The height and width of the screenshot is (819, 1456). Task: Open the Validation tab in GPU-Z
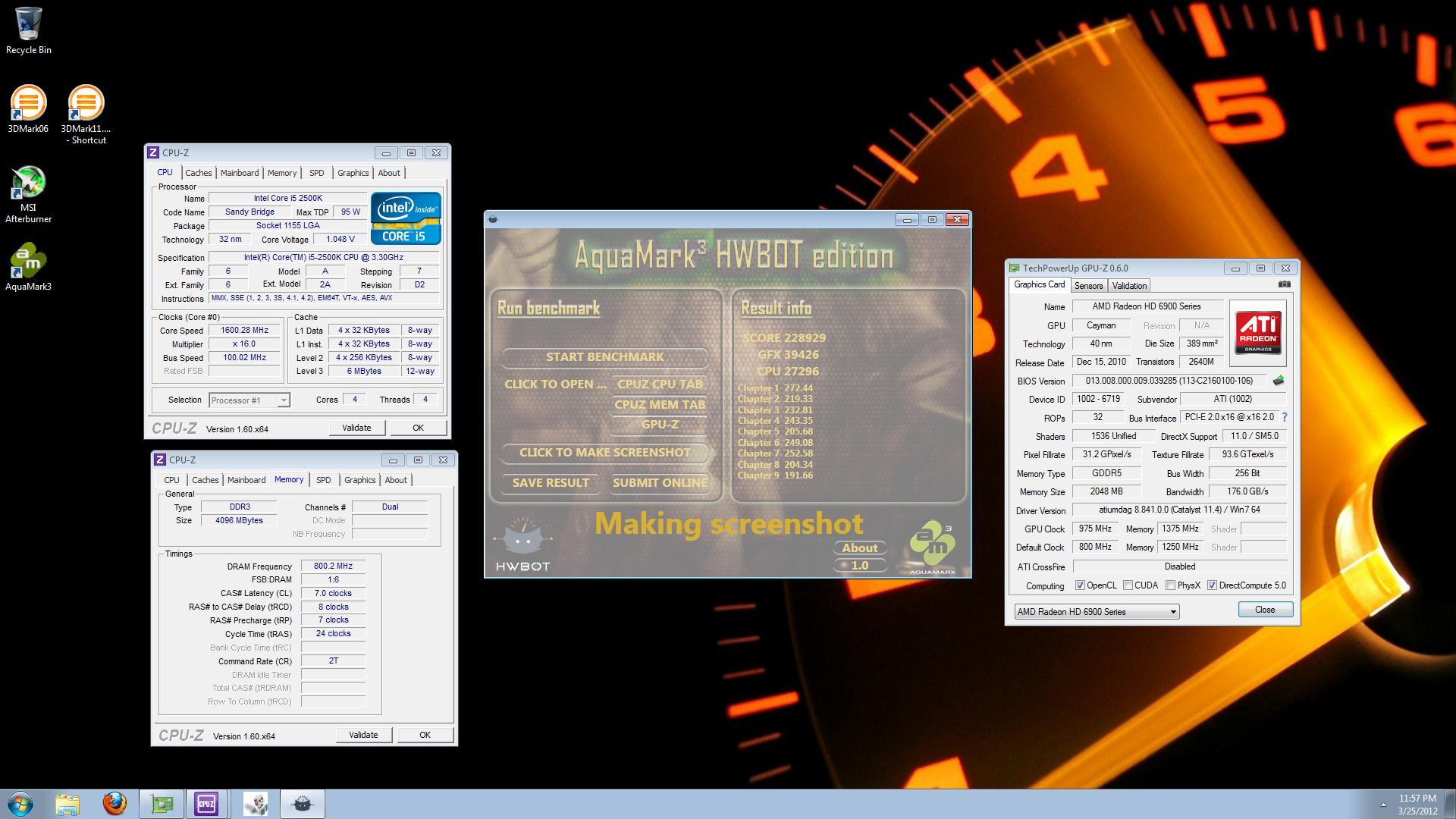1129,286
